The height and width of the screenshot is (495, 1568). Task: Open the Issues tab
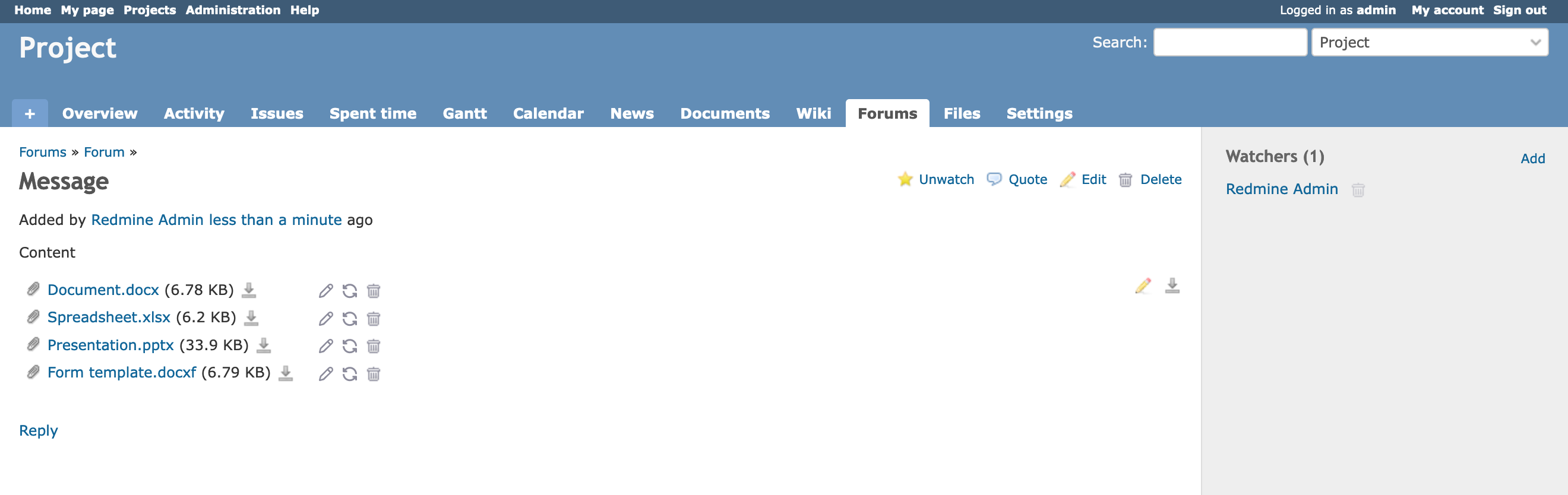tap(277, 113)
